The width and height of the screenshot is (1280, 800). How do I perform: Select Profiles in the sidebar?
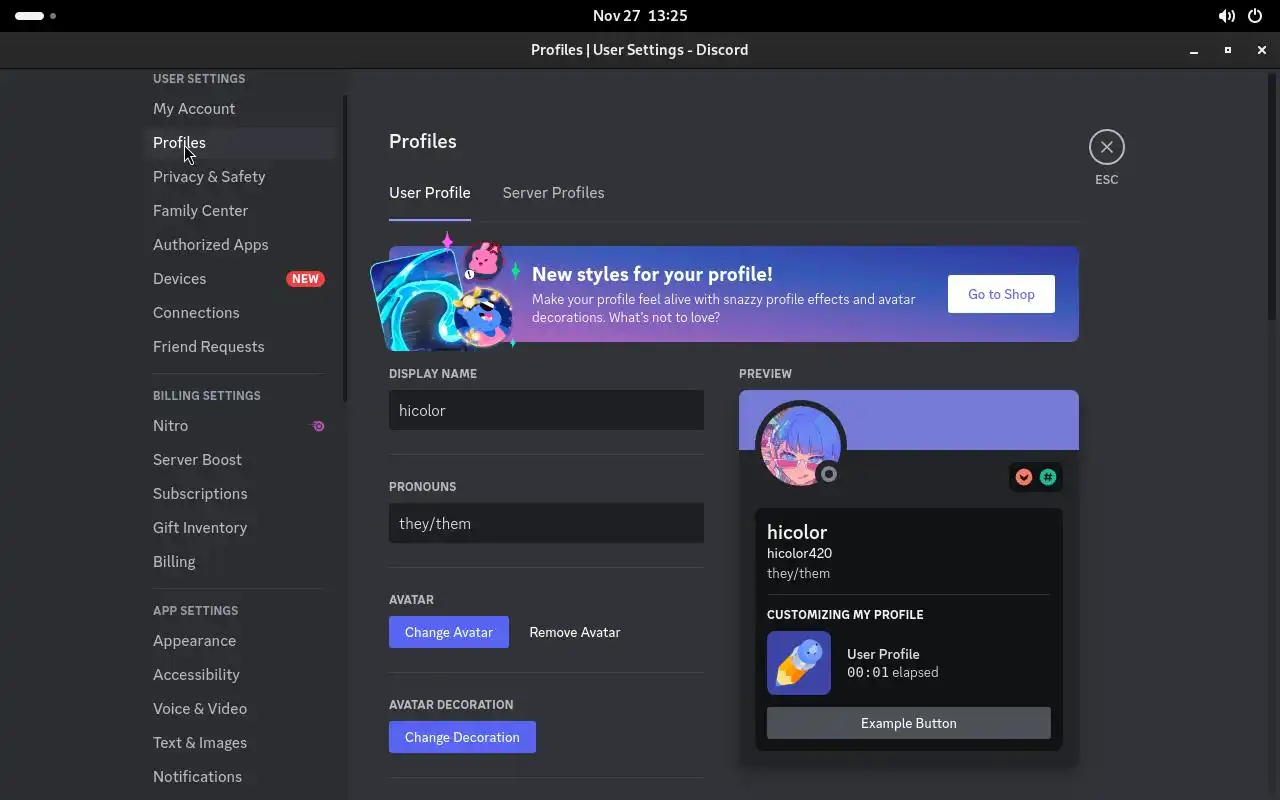pos(238,143)
